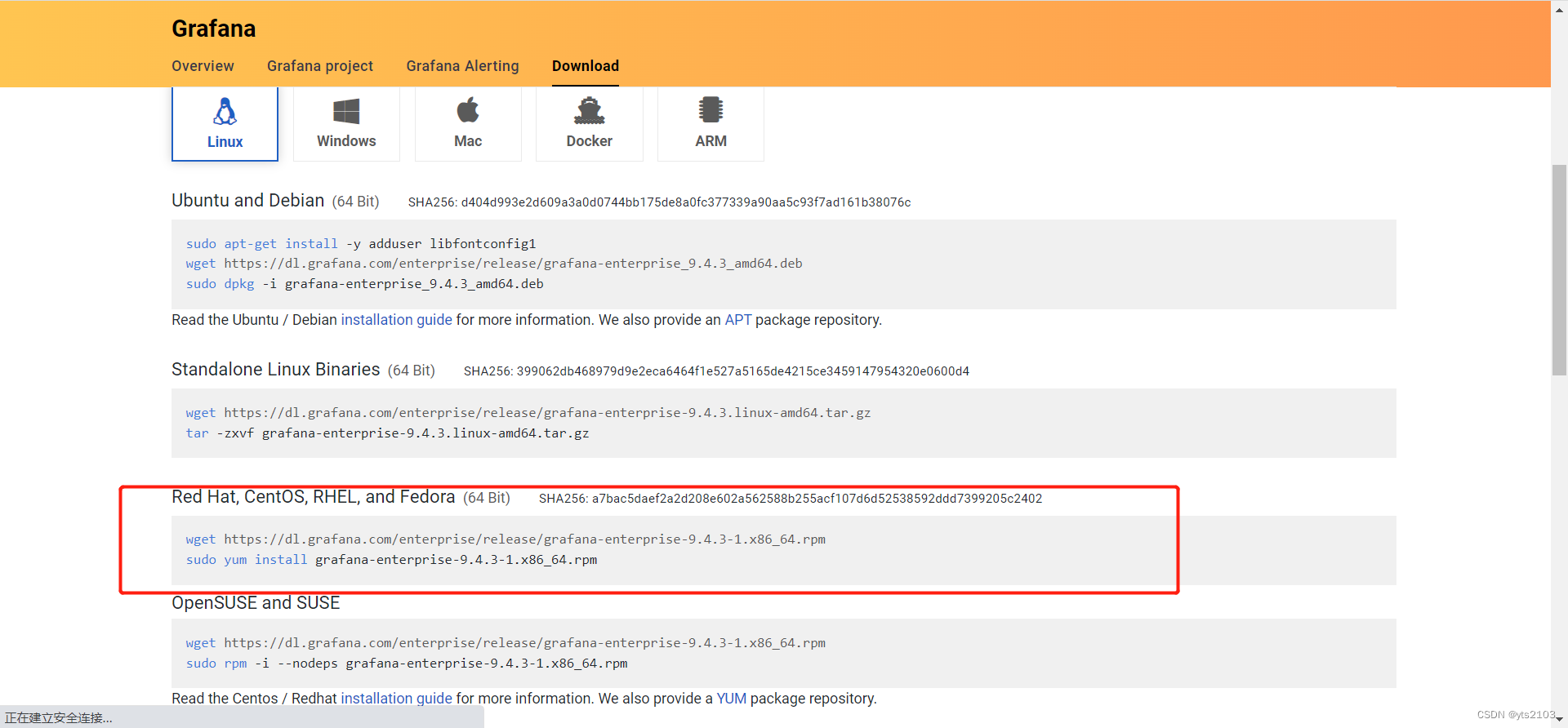Click the OpenSUSE wget rpm command
This screenshot has height=728, width=1568.
point(505,643)
